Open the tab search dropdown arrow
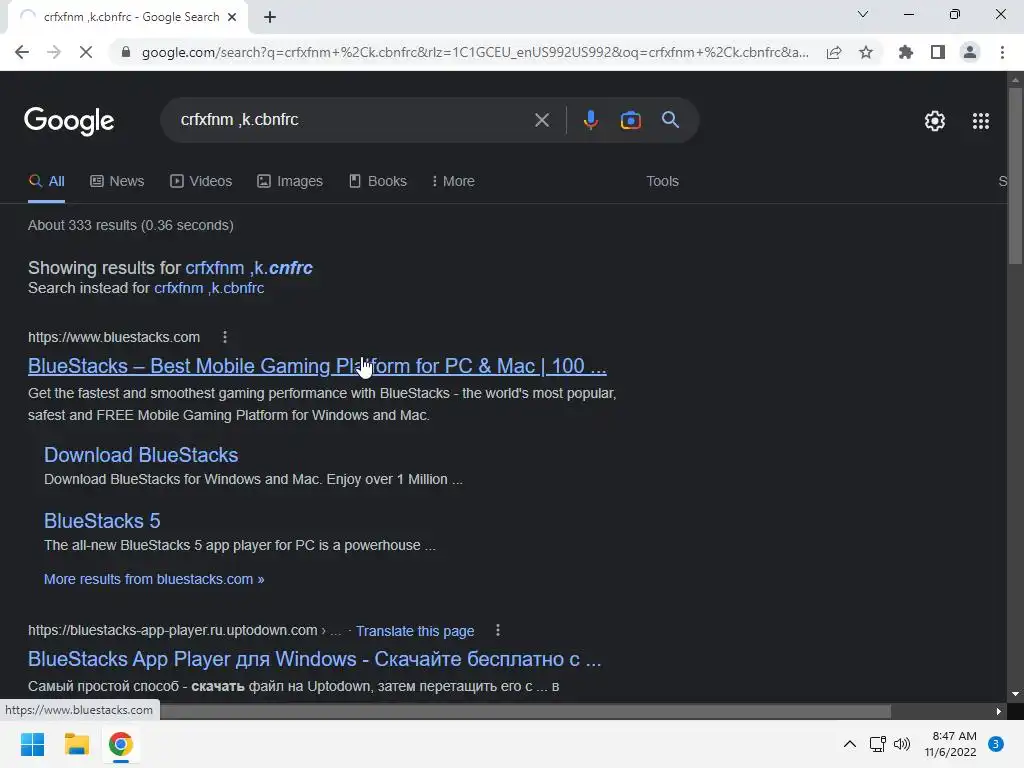 tap(863, 14)
